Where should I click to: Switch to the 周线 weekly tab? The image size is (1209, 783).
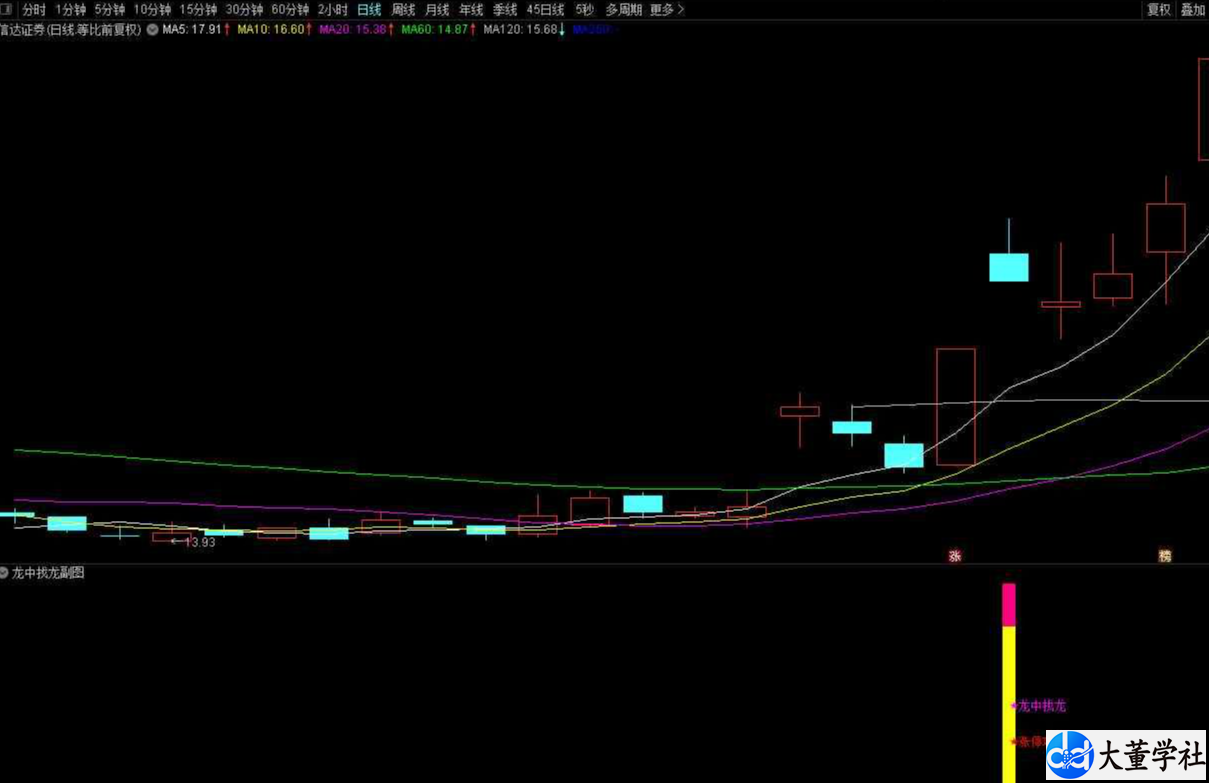(x=403, y=10)
